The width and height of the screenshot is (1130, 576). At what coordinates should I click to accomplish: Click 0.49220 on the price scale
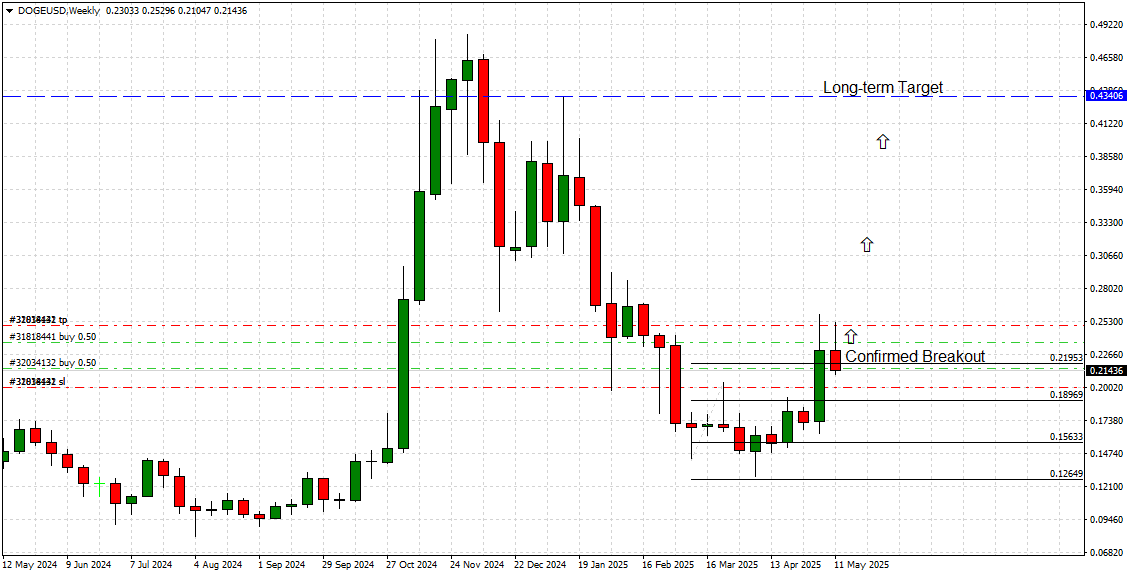1108,24
